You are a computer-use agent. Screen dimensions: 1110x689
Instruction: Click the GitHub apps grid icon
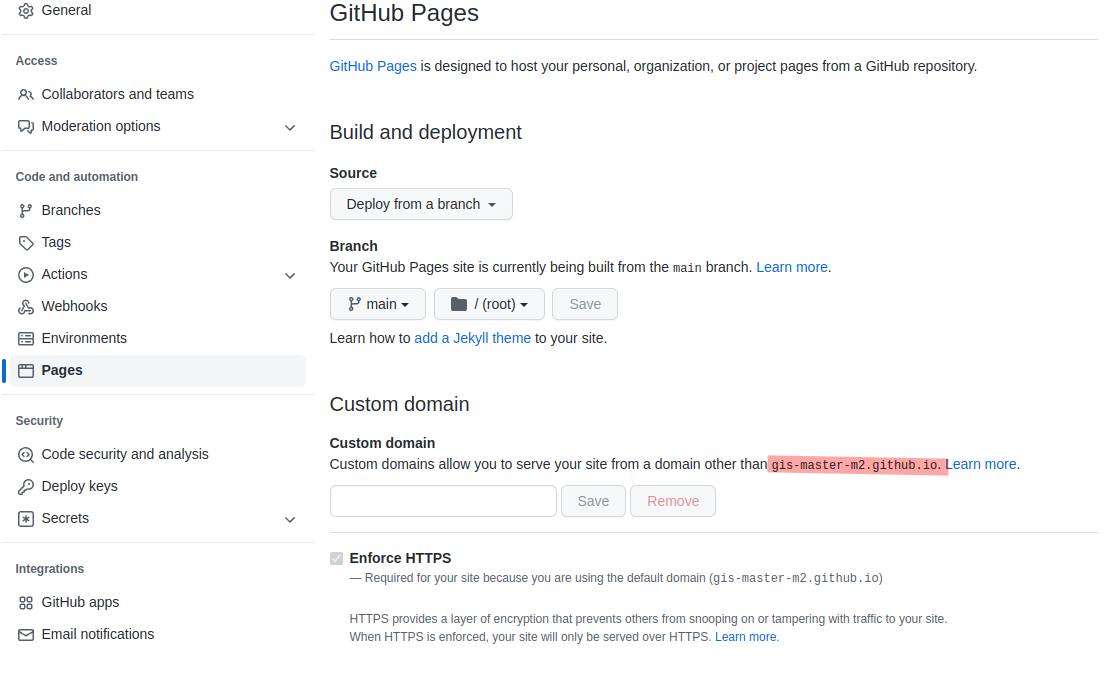coord(25,603)
